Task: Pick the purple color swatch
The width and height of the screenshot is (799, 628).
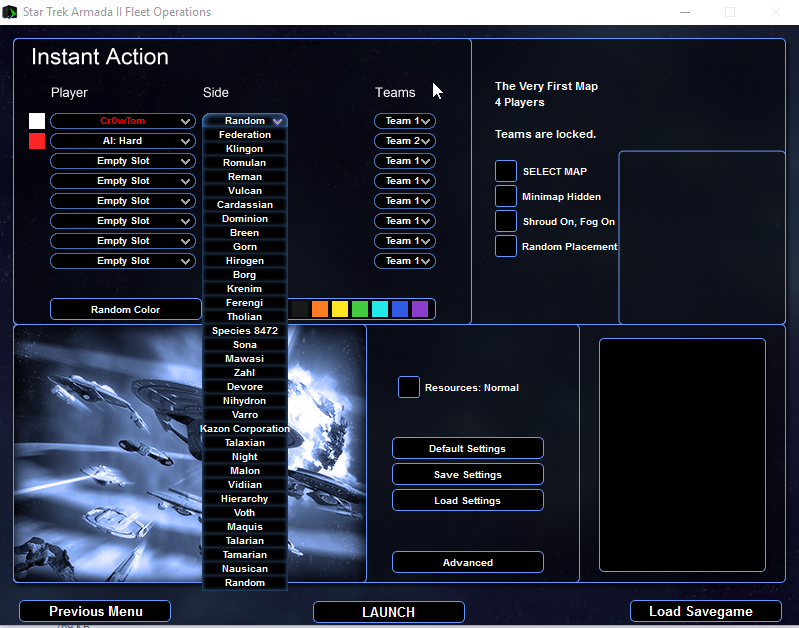Action: pyautogui.click(x=420, y=309)
